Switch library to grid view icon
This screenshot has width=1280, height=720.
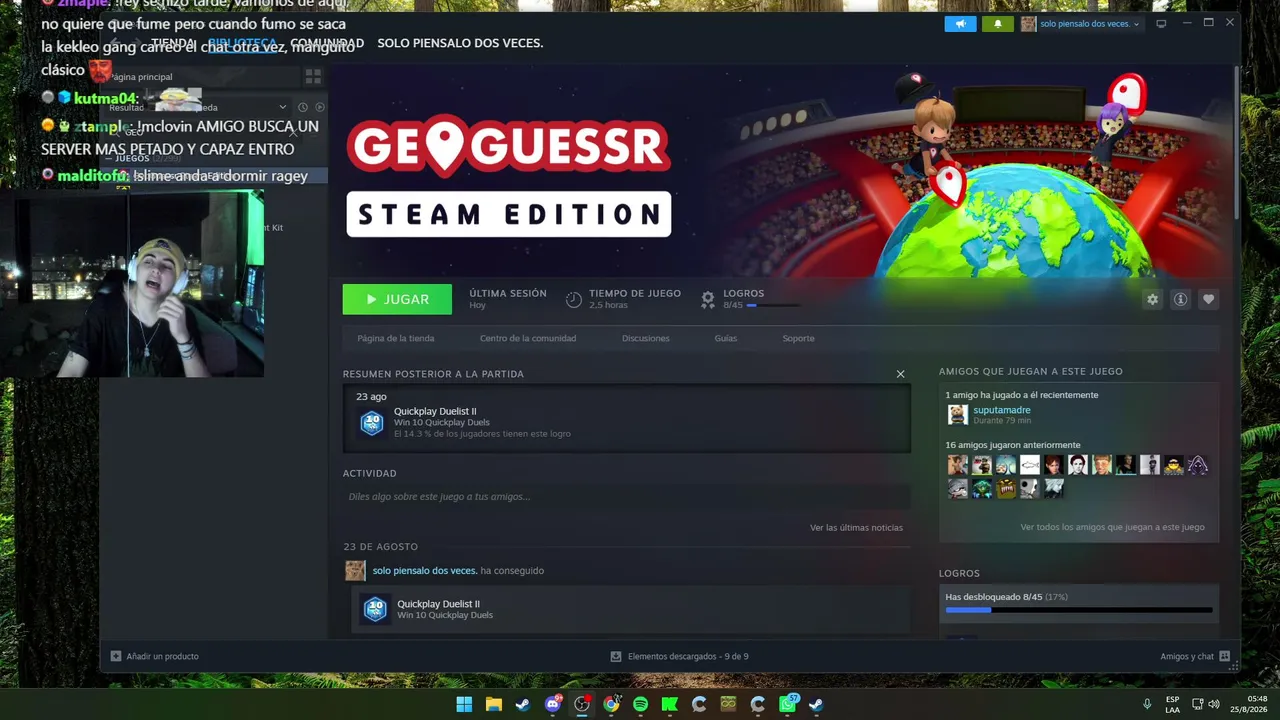[x=313, y=76]
